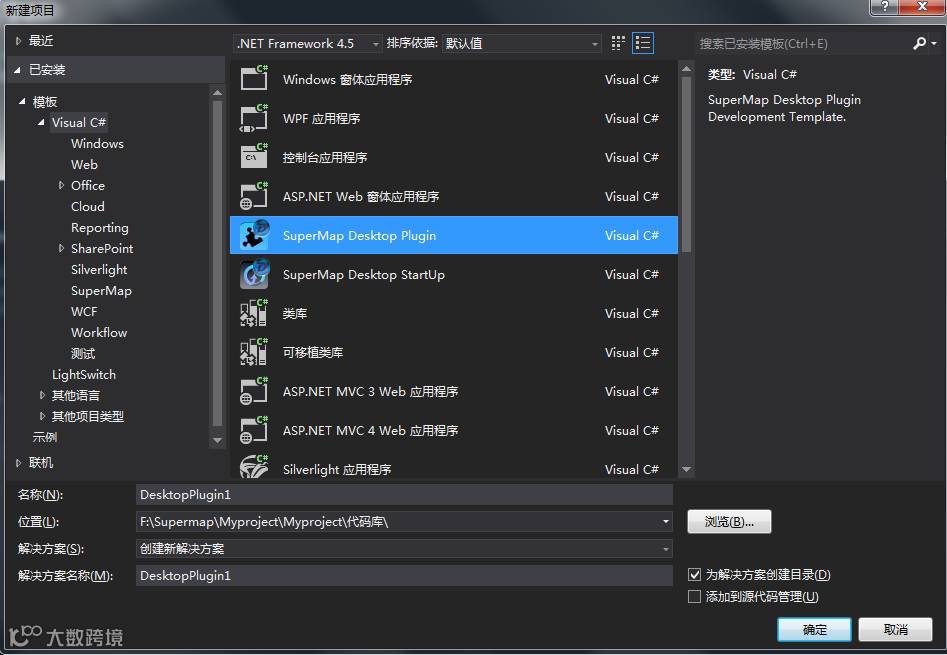This screenshot has height=655, width=947.
Task: Collapse the 模板 tree node
Action: coord(22,101)
